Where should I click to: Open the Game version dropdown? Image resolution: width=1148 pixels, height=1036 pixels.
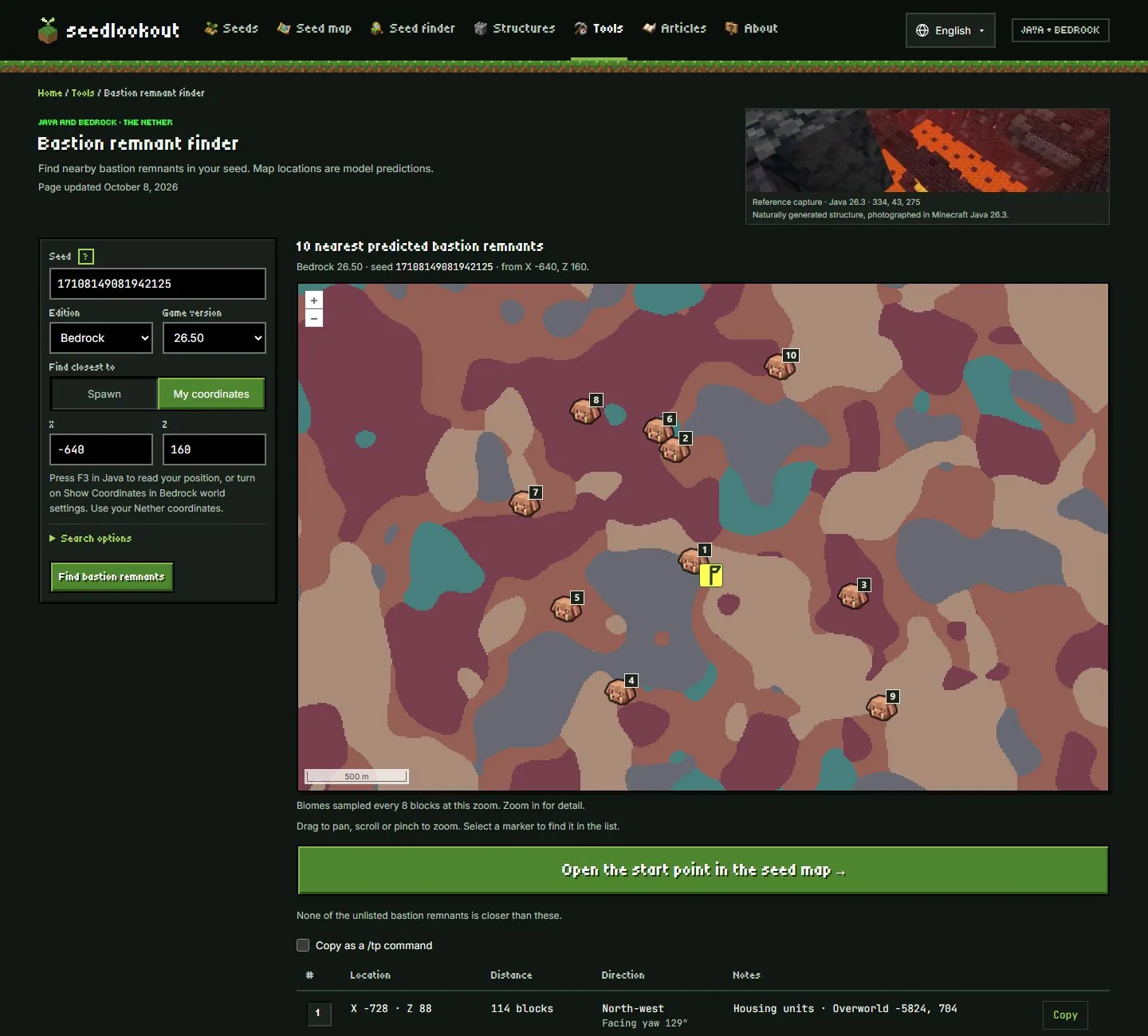tap(214, 338)
